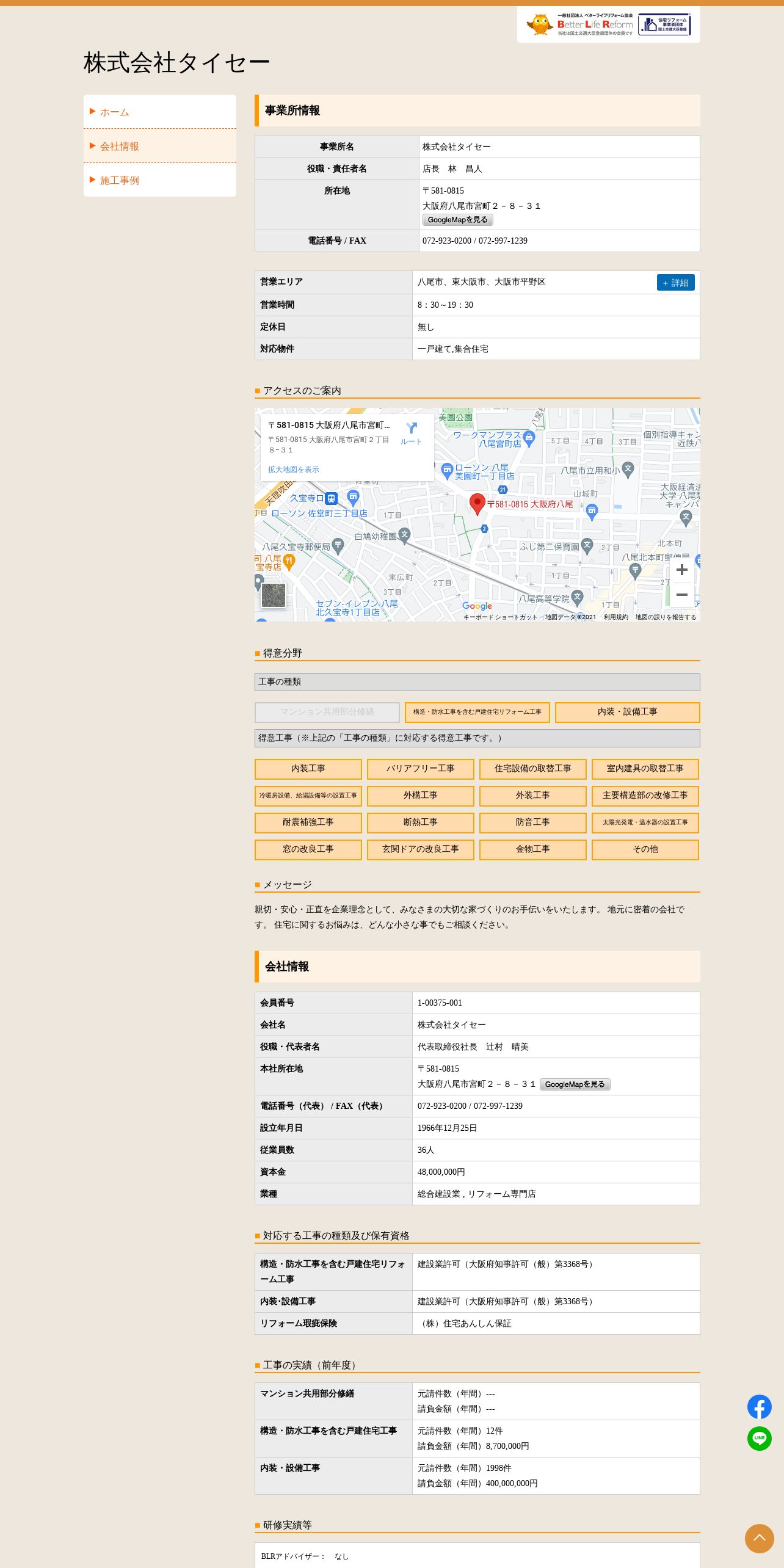The width and height of the screenshot is (784, 1568).
Task: Click the orange back-to-top arrow button
Action: tap(760, 1538)
